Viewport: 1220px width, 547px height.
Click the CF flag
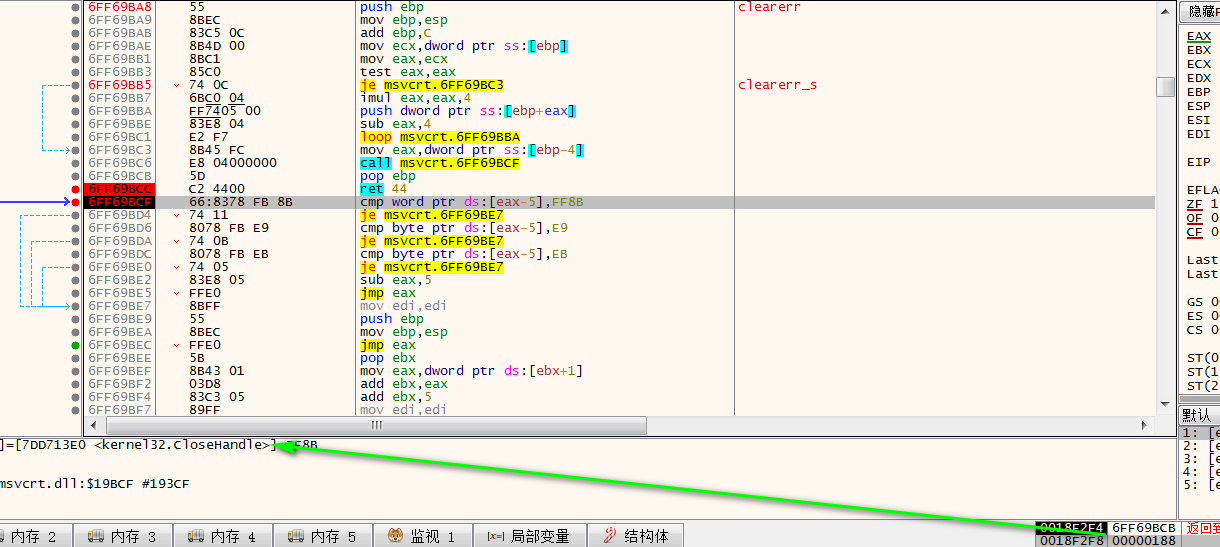(x=1194, y=232)
